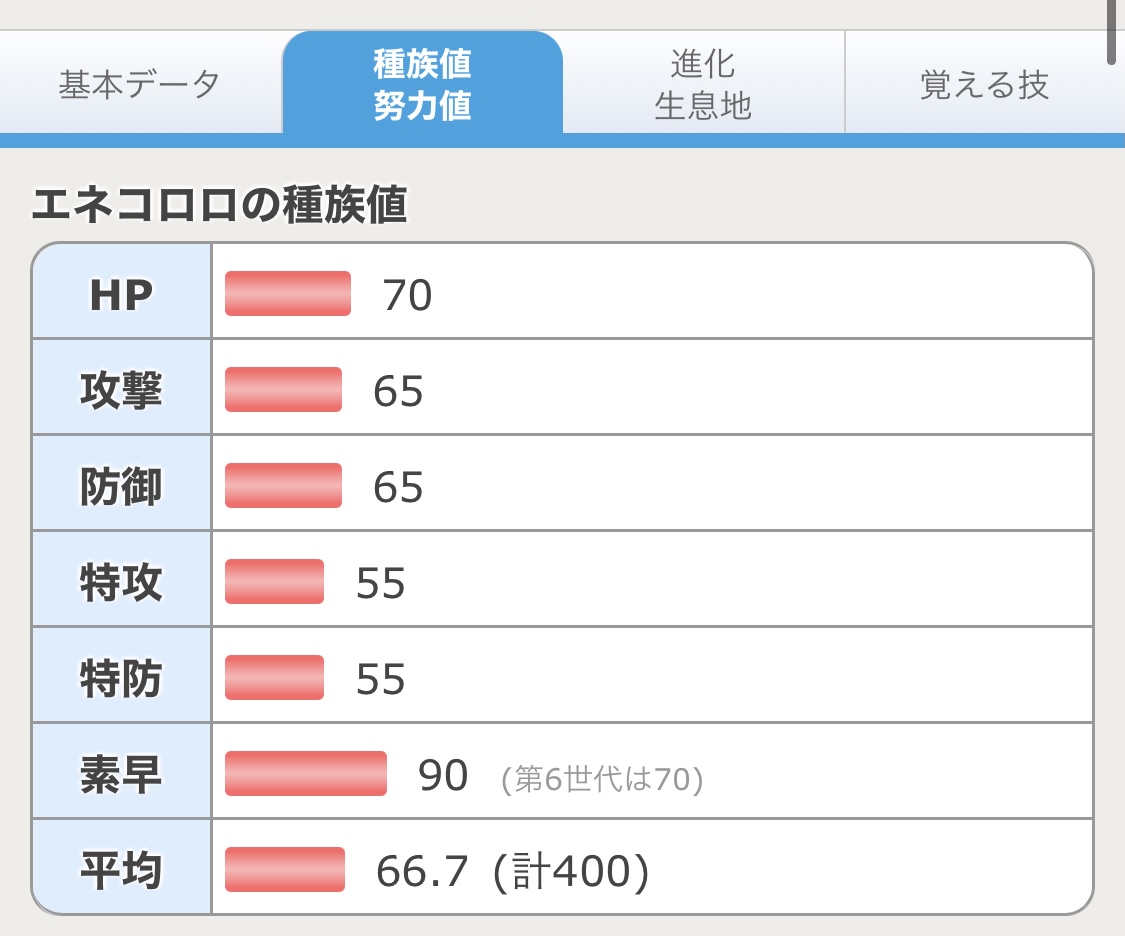The width and height of the screenshot is (1125, 936).
Task: Click the 特攻 row label
Action: point(121,582)
